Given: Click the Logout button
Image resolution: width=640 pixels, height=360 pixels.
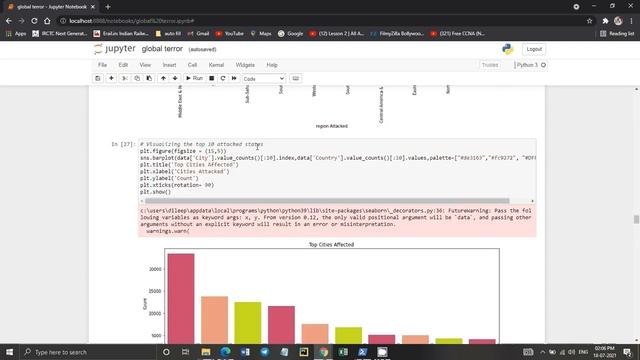Looking at the screenshot, I should [x=534, y=49].
